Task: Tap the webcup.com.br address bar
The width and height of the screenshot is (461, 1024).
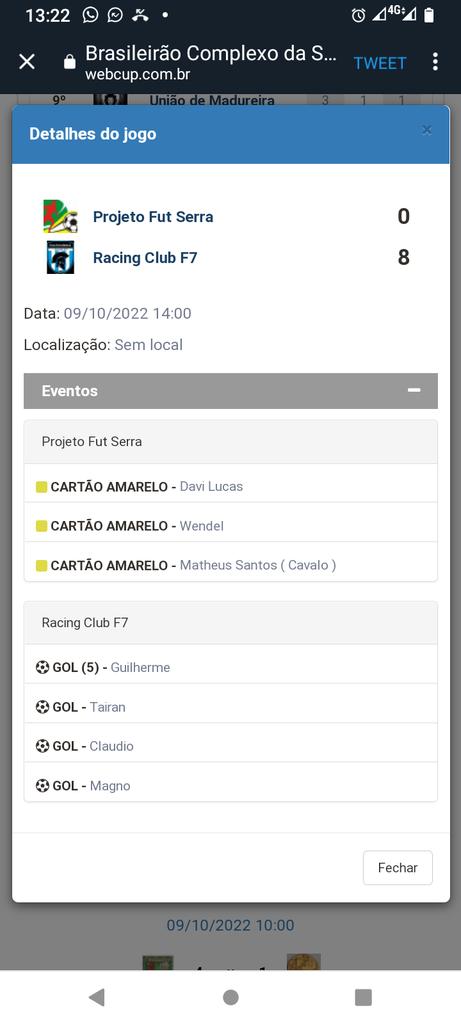Action: 211,63
